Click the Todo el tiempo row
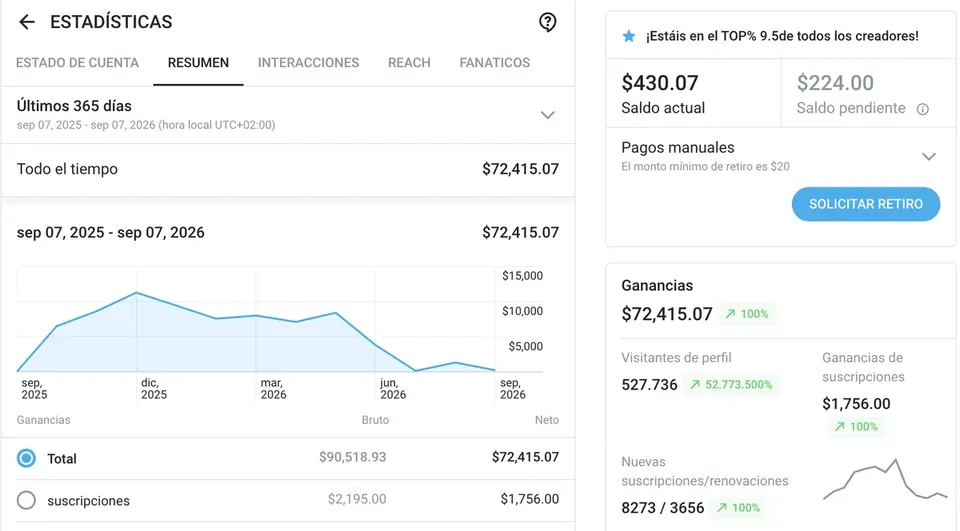 pos(288,169)
